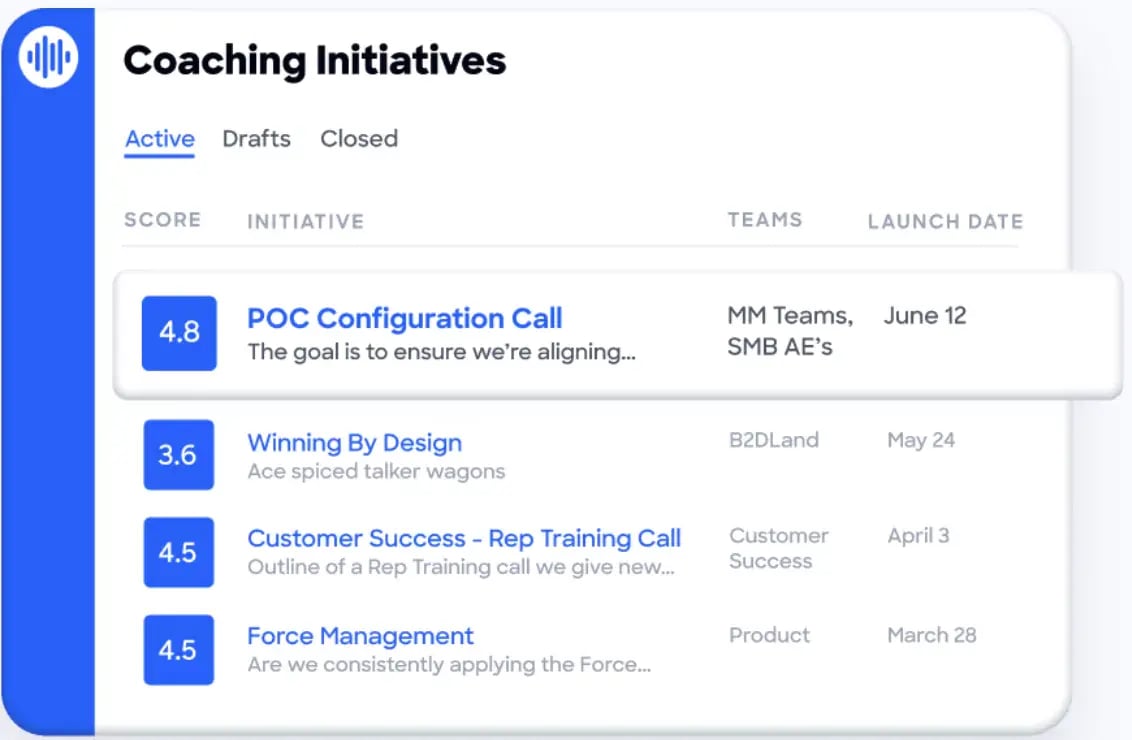Click the B2DLand team label
The width and height of the screenshot is (1132, 740).
pyautogui.click(x=773, y=440)
